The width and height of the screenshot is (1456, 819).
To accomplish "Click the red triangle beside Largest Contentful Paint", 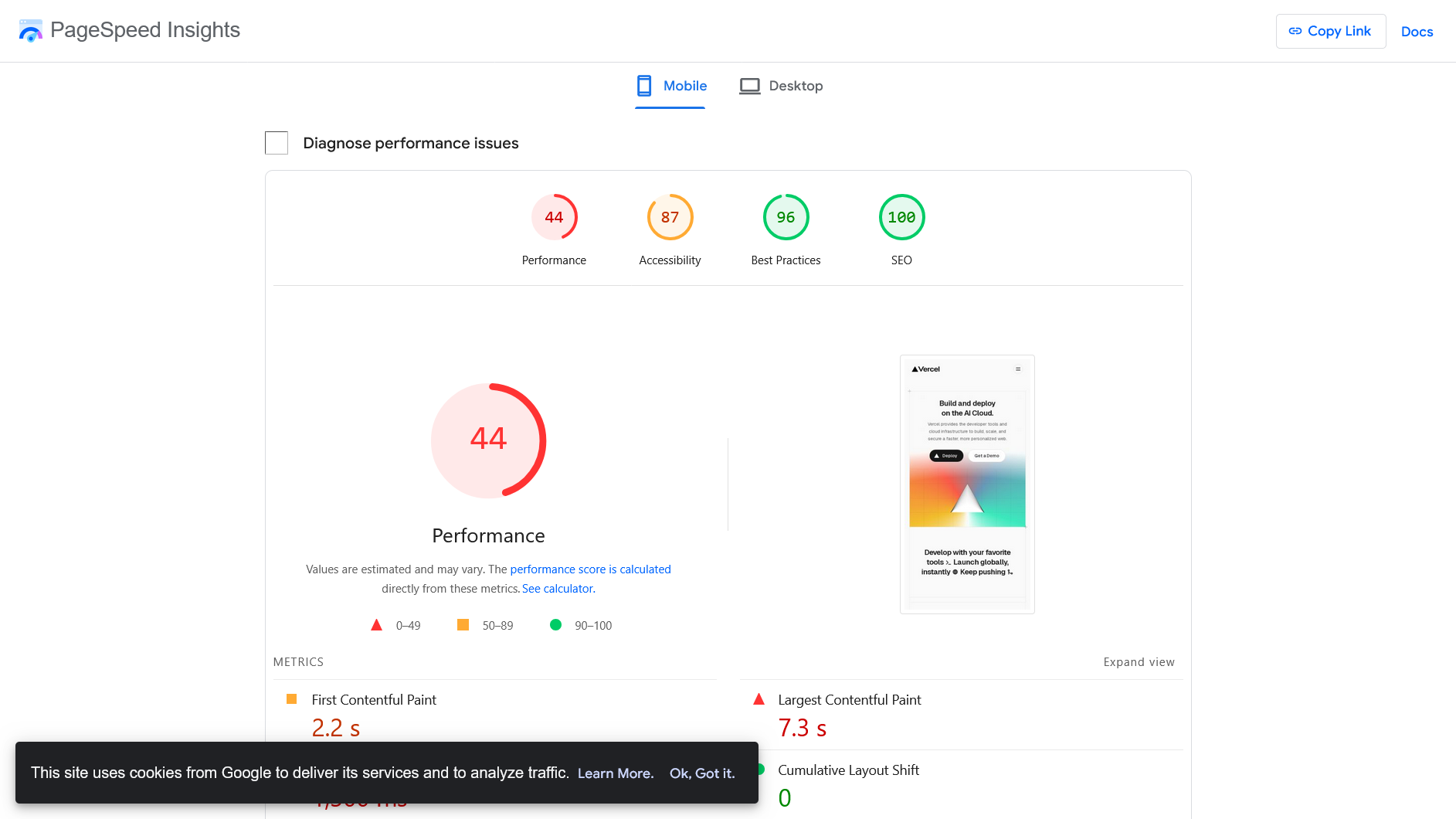I will (x=759, y=699).
